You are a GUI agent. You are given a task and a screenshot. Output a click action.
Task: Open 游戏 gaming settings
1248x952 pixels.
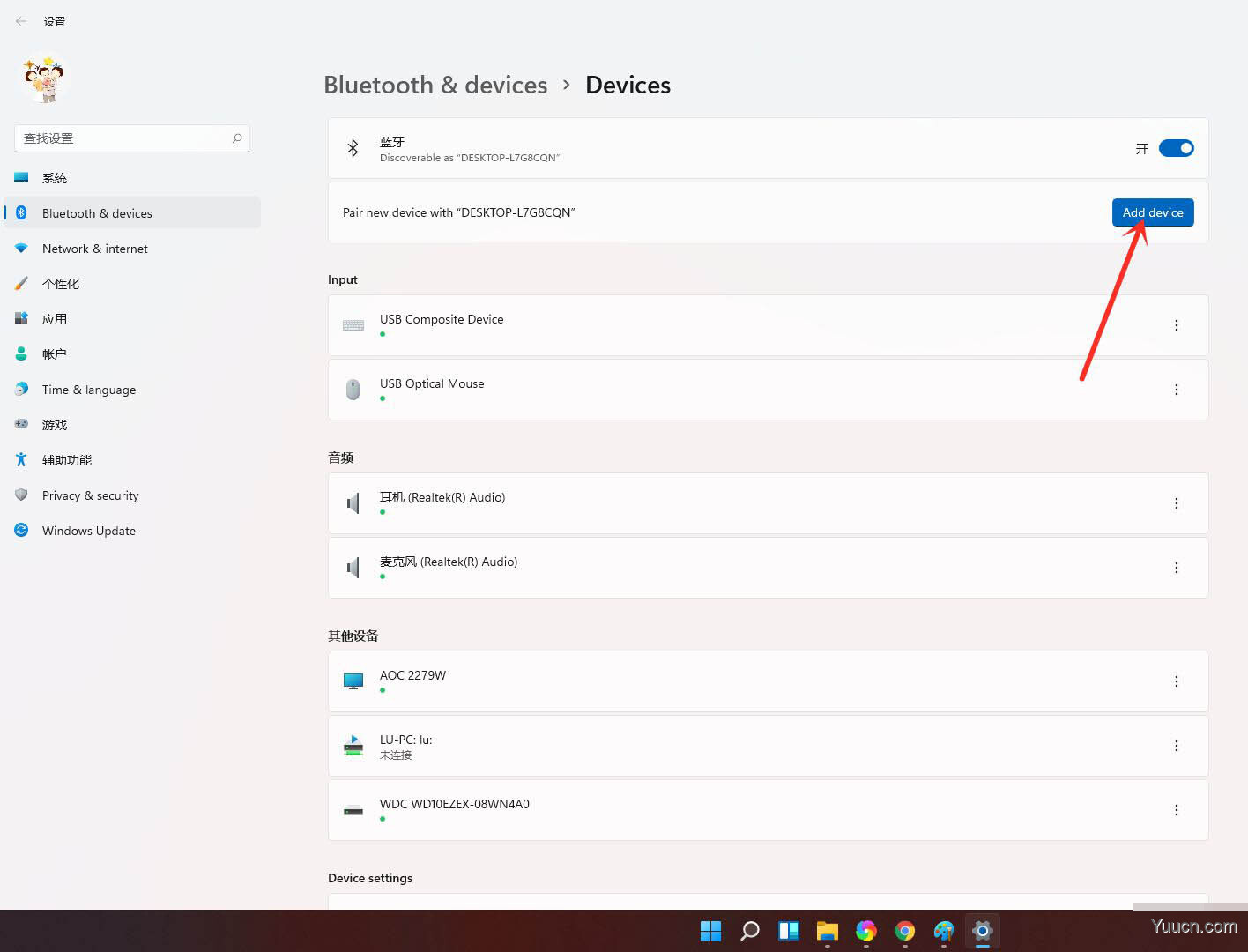pos(132,425)
